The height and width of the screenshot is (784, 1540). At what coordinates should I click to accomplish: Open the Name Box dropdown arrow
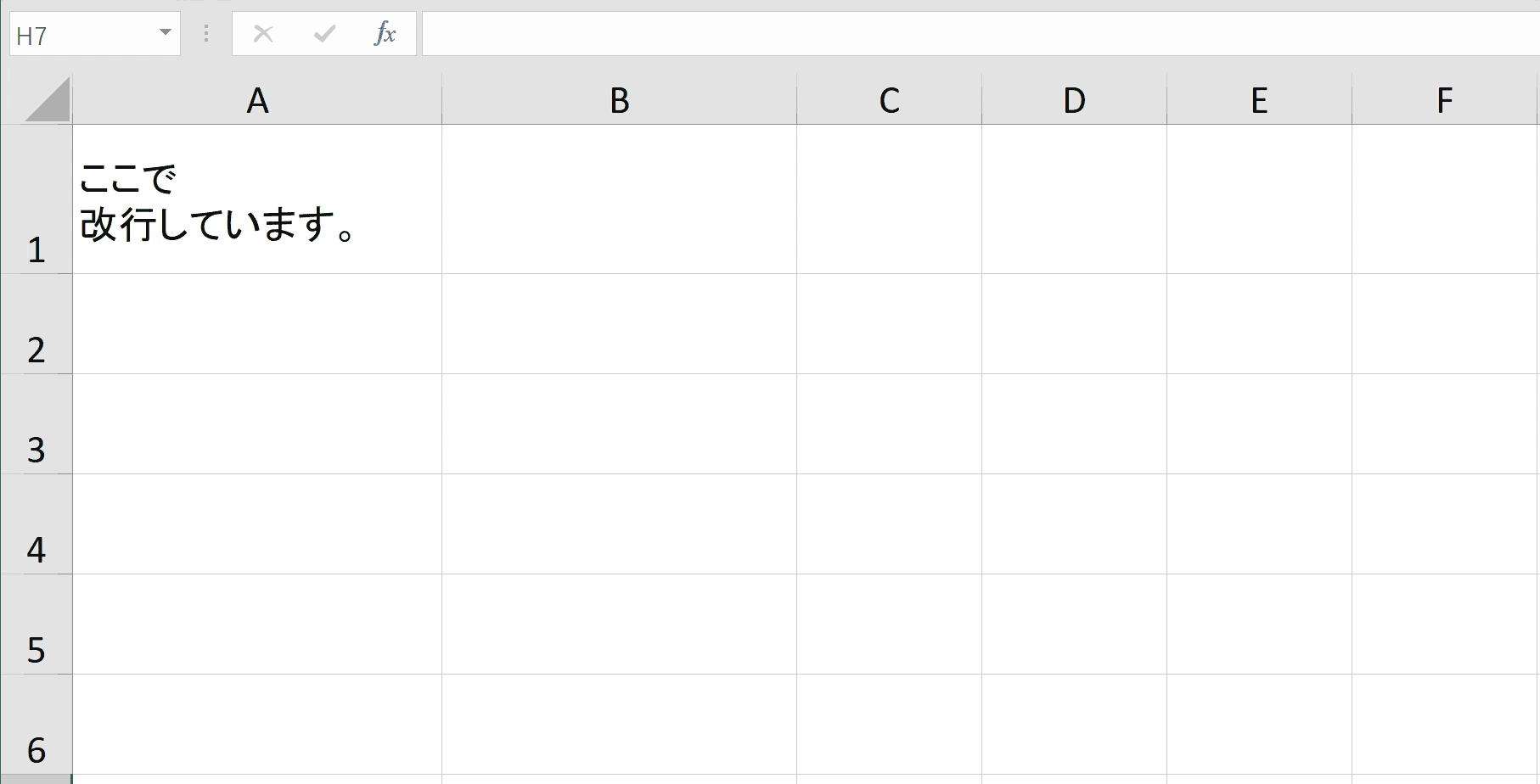coord(166,34)
